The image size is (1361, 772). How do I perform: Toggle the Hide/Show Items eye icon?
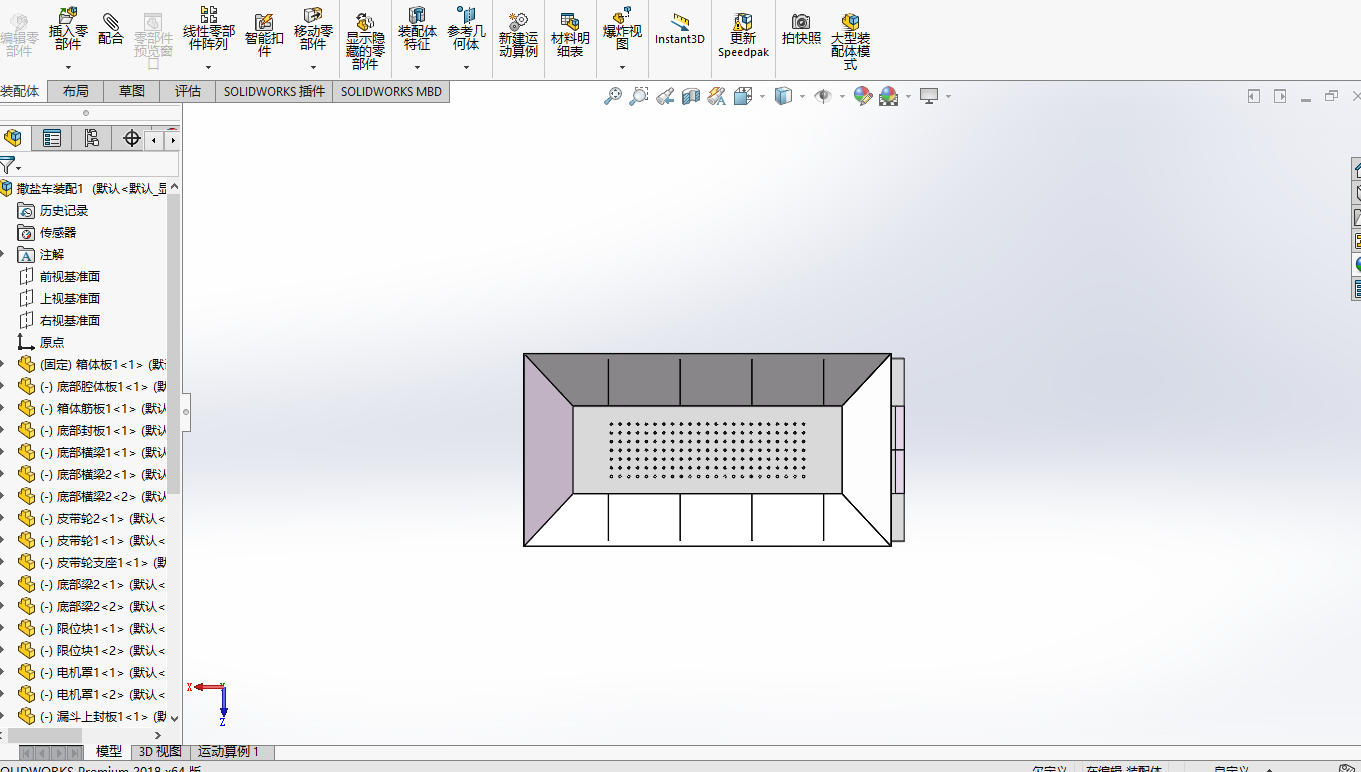coord(823,96)
